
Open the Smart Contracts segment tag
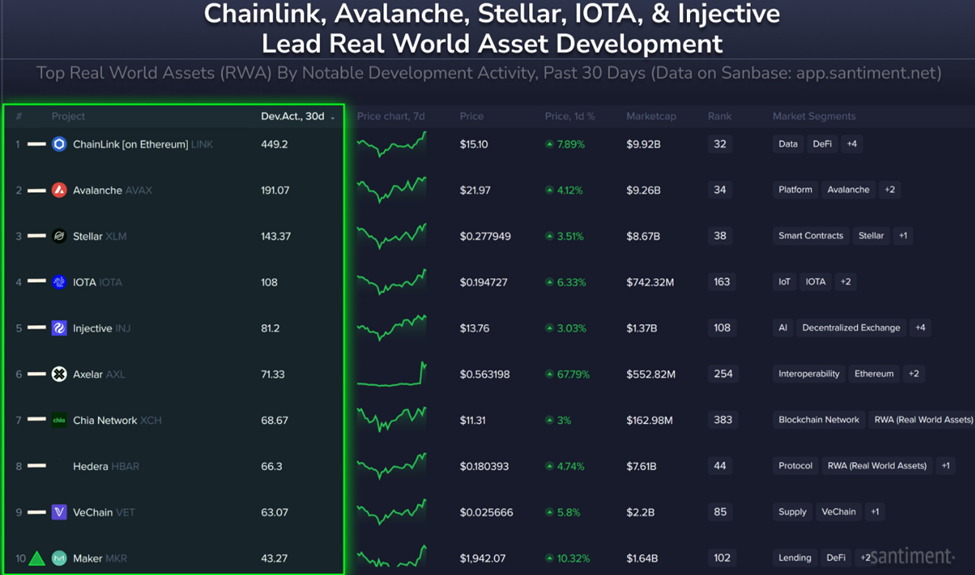(811, 236)
